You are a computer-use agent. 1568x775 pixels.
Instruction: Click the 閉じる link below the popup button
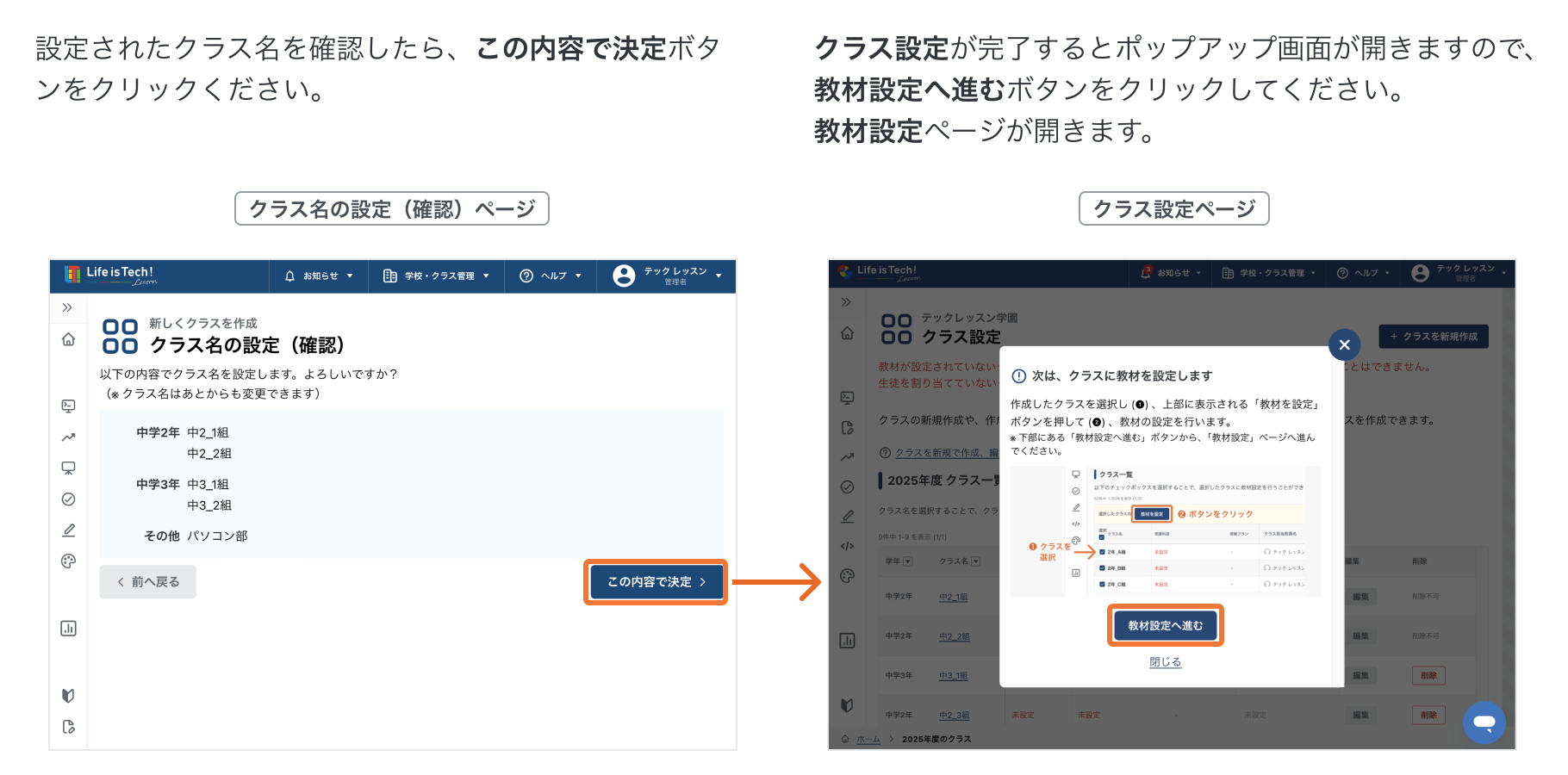(x=1165, y=662)
